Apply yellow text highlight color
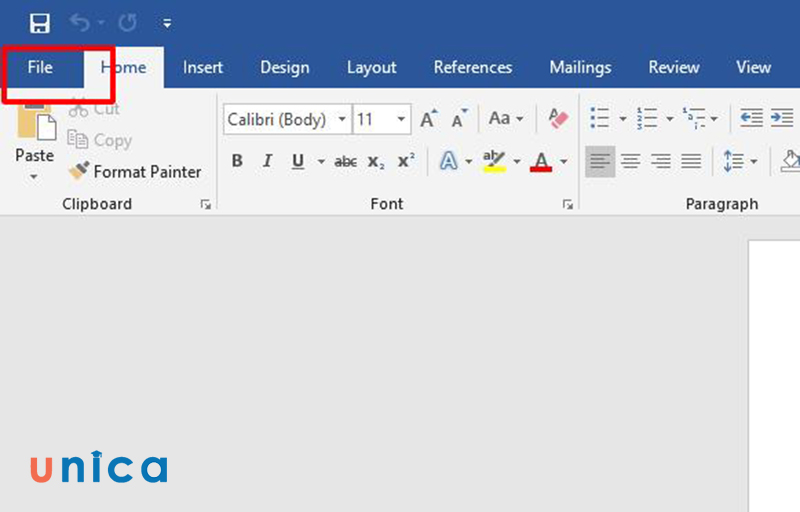Viewport: 800px width, 512px height. [494, 161]
